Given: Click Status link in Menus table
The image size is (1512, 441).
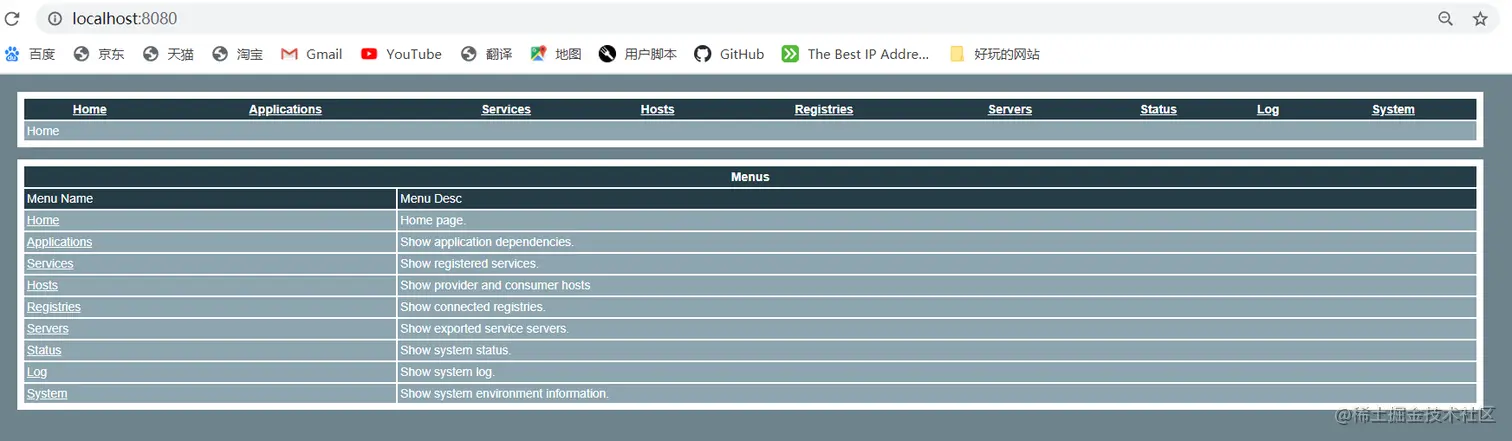Looking at the screenshot, I should click(x=44, y=350).
